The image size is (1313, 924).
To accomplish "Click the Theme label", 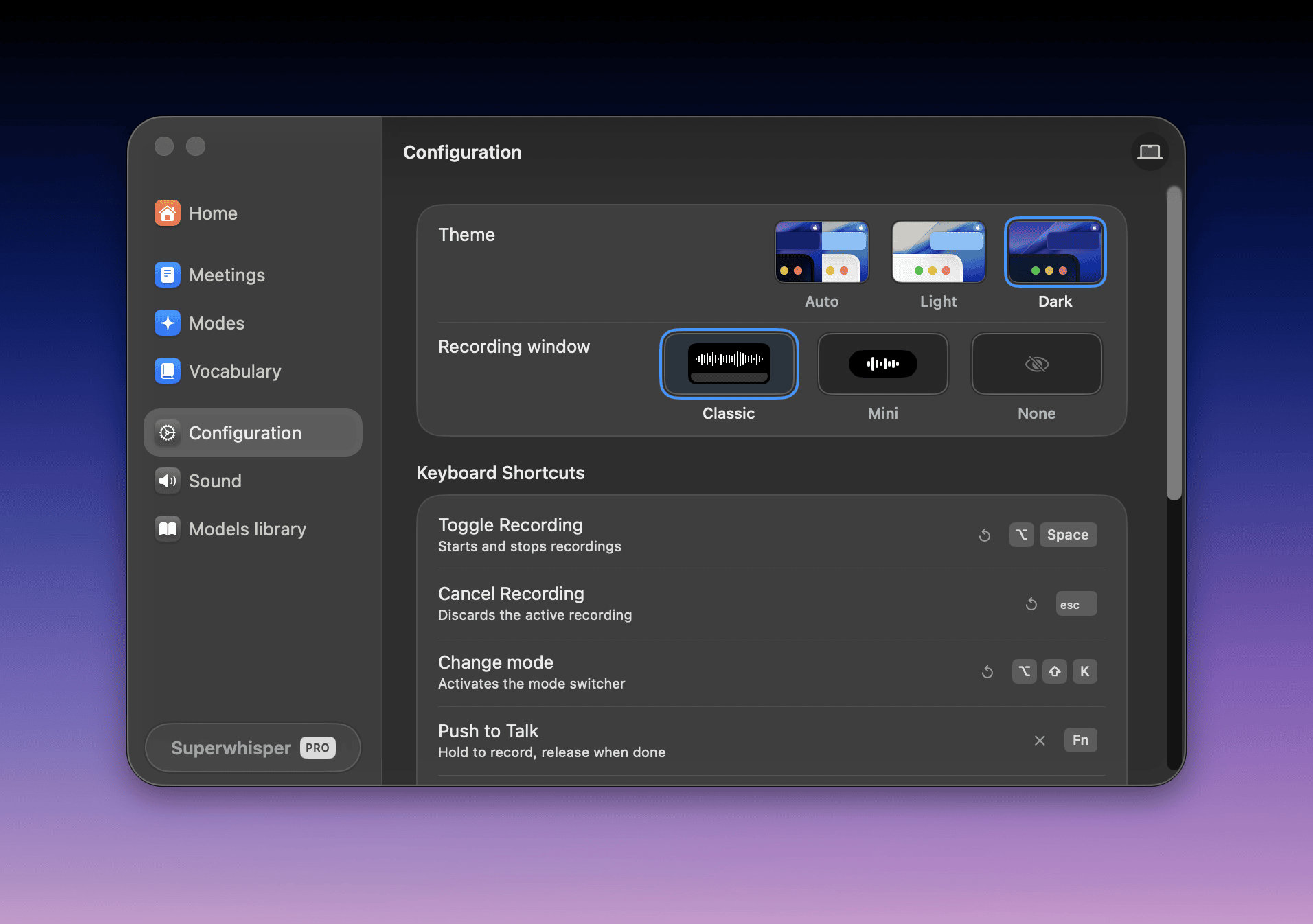I will pyautogui.click(x=466, y=235).
